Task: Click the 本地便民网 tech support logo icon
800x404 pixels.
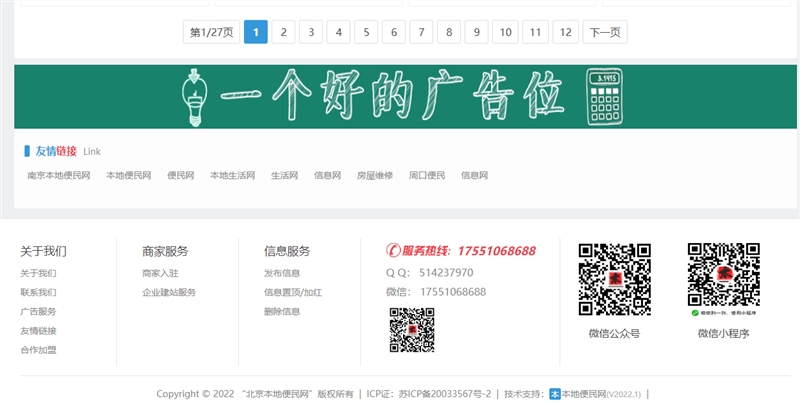Action: 555,394
